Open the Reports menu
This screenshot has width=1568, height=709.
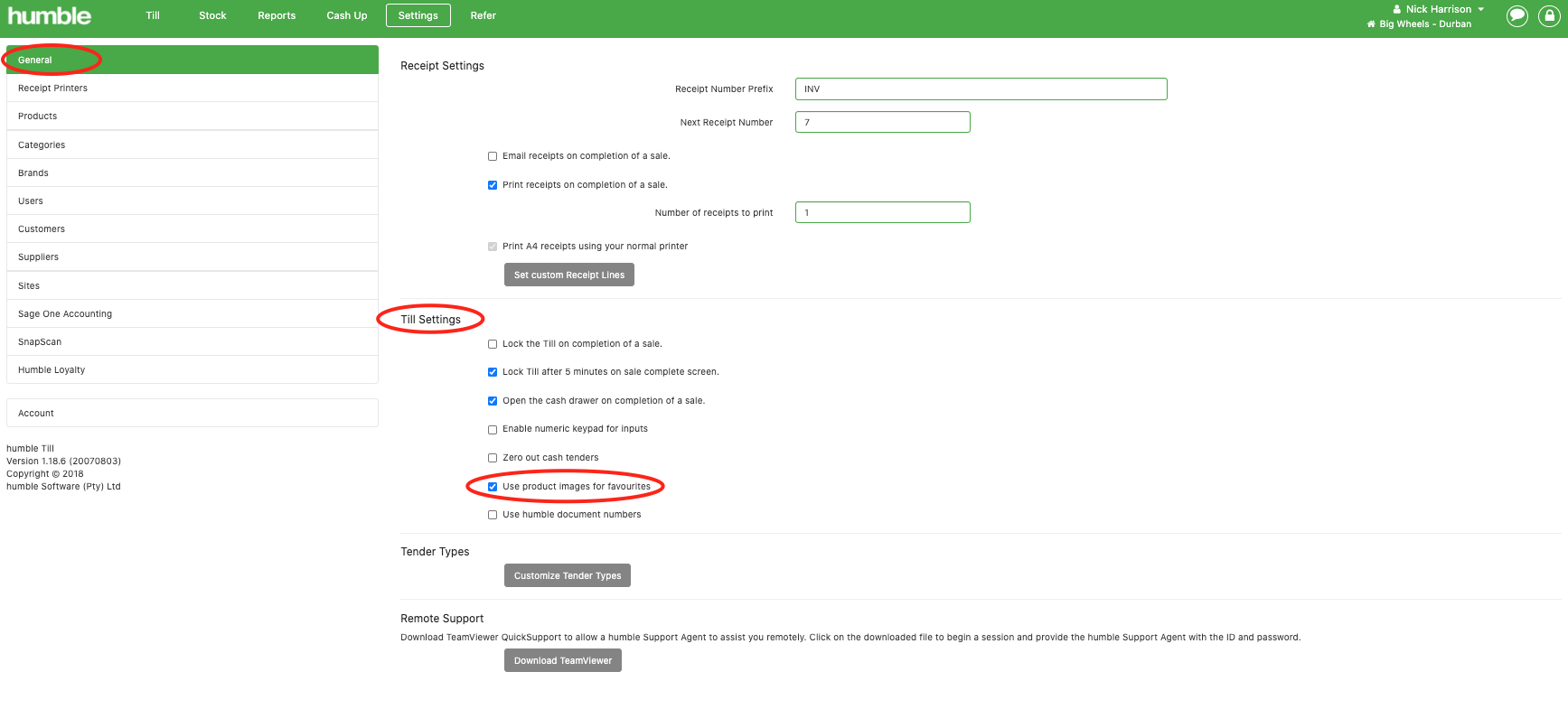coord(277,15)
